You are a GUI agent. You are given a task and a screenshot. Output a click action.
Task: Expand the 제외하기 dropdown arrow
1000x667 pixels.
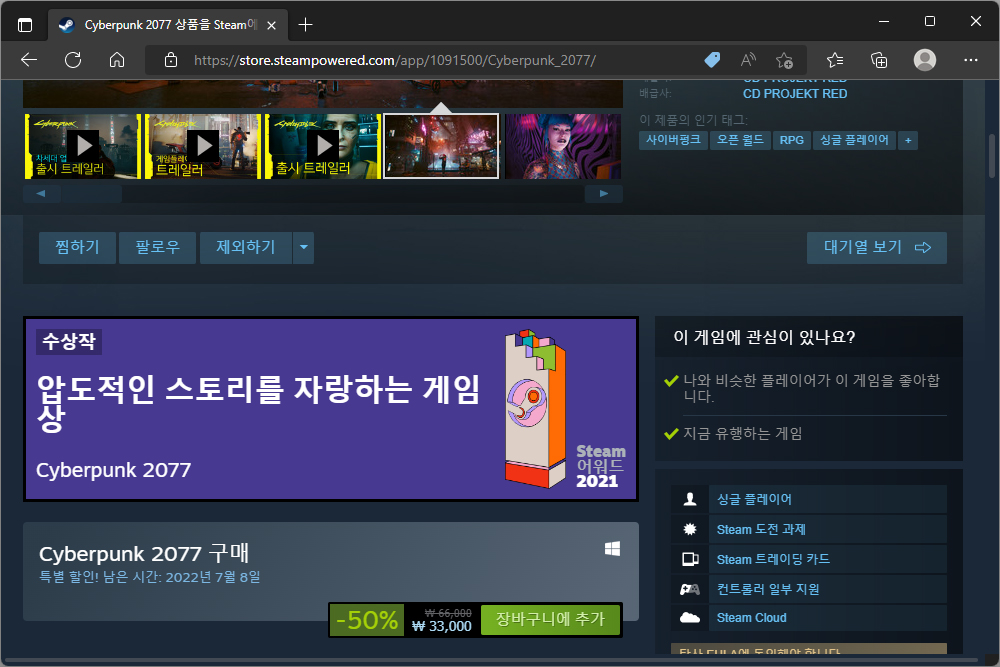pyautogui.click(x=304, y=247)
